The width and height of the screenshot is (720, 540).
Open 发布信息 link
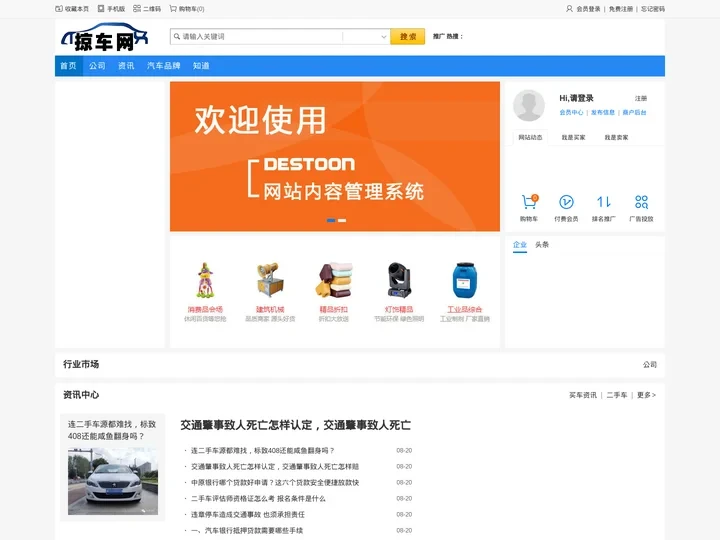[x=603, y=112]
